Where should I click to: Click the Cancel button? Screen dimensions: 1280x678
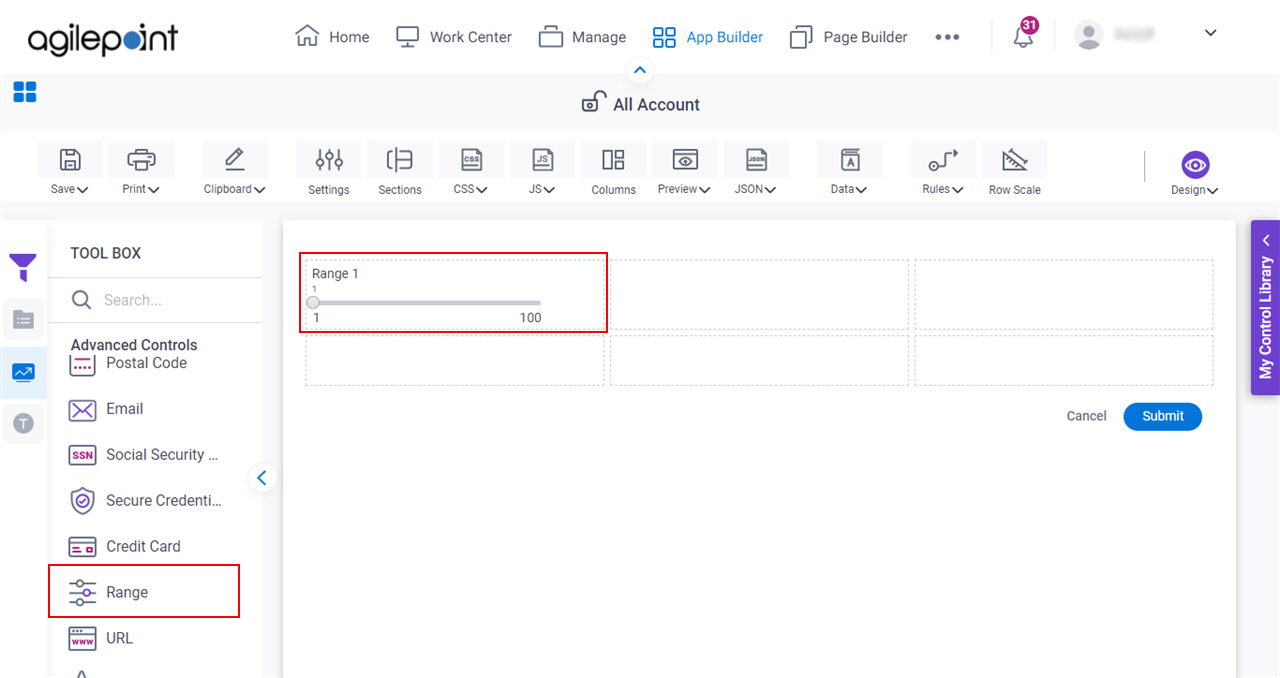1086,416
